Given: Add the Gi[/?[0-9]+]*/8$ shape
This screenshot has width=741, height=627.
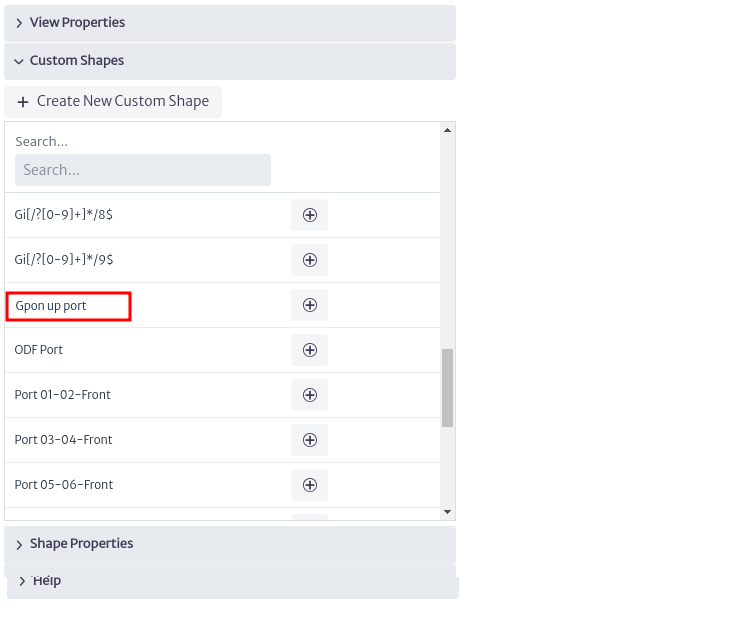Looking at the screenshot, I should pos(310,215).
